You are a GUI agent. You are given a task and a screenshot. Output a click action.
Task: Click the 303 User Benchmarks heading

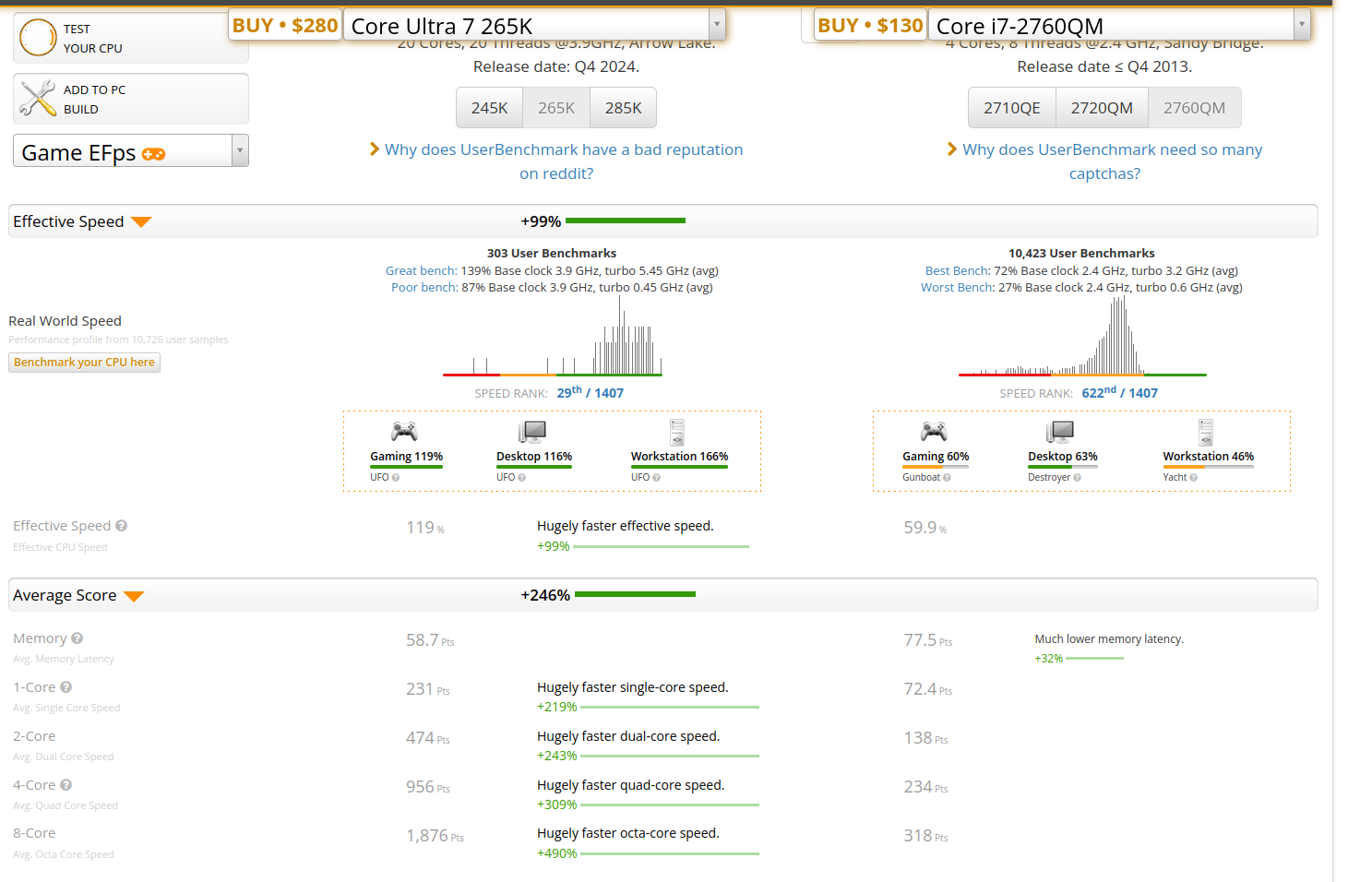[x=552, y=253]
